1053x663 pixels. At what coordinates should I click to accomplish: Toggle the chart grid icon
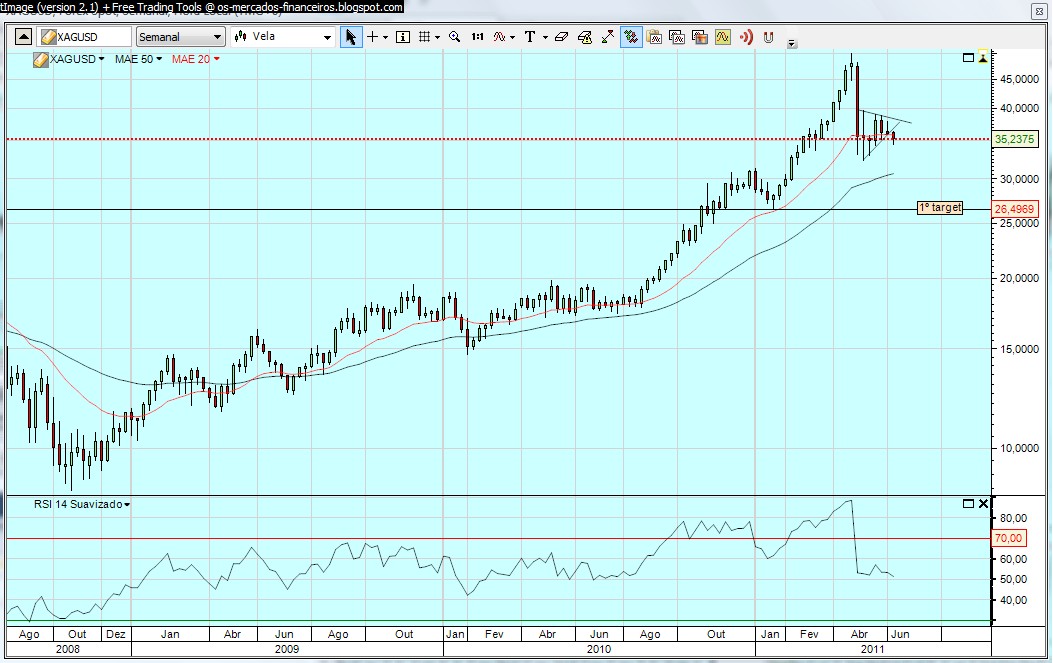pyautogui.click(x=424, y=37)
